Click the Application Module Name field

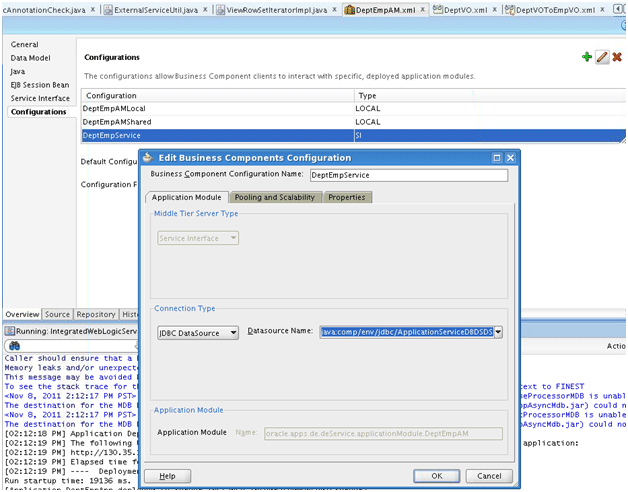(x=383, y=434)
